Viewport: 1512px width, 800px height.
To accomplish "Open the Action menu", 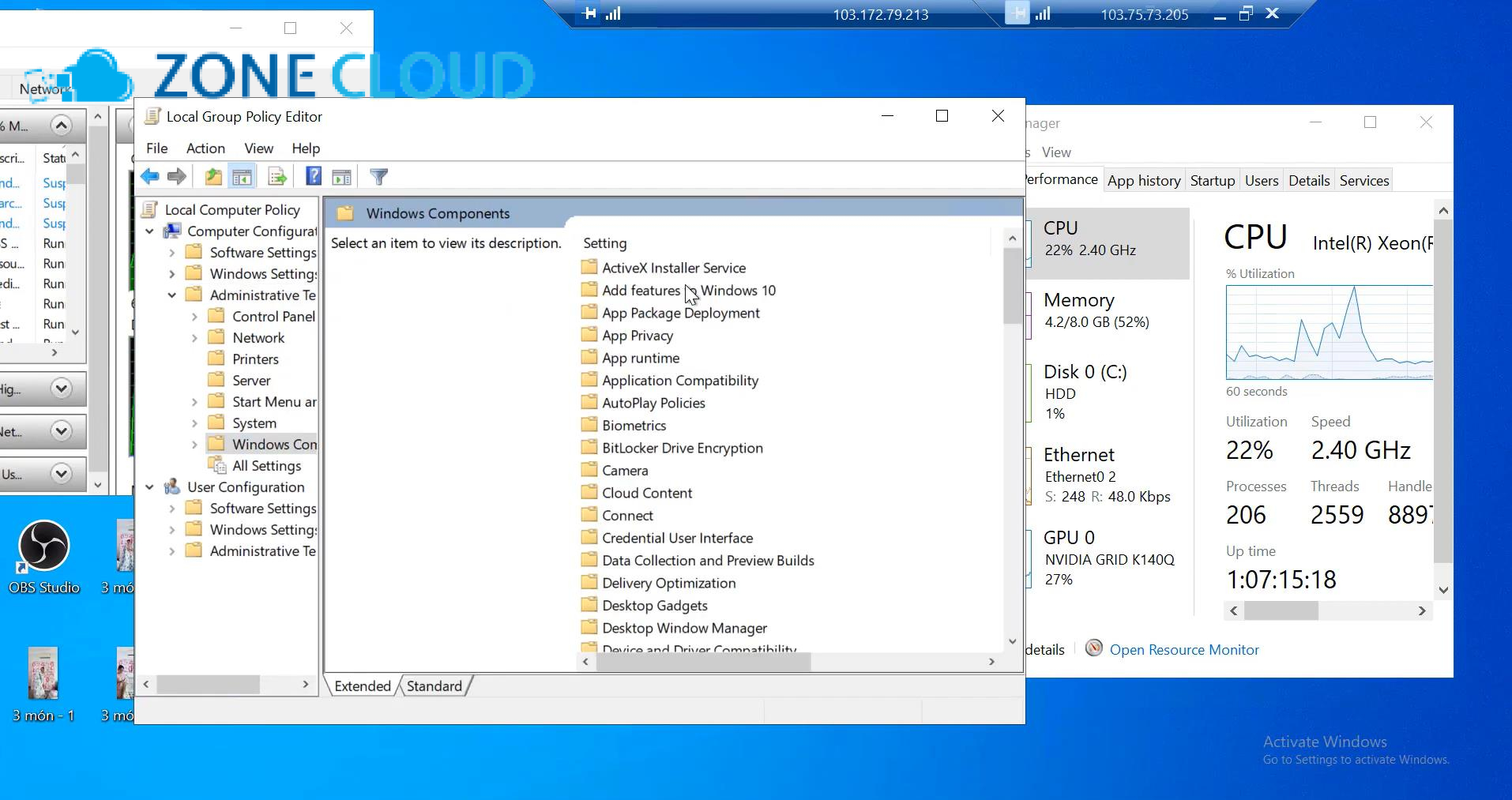I will point(205,148).
